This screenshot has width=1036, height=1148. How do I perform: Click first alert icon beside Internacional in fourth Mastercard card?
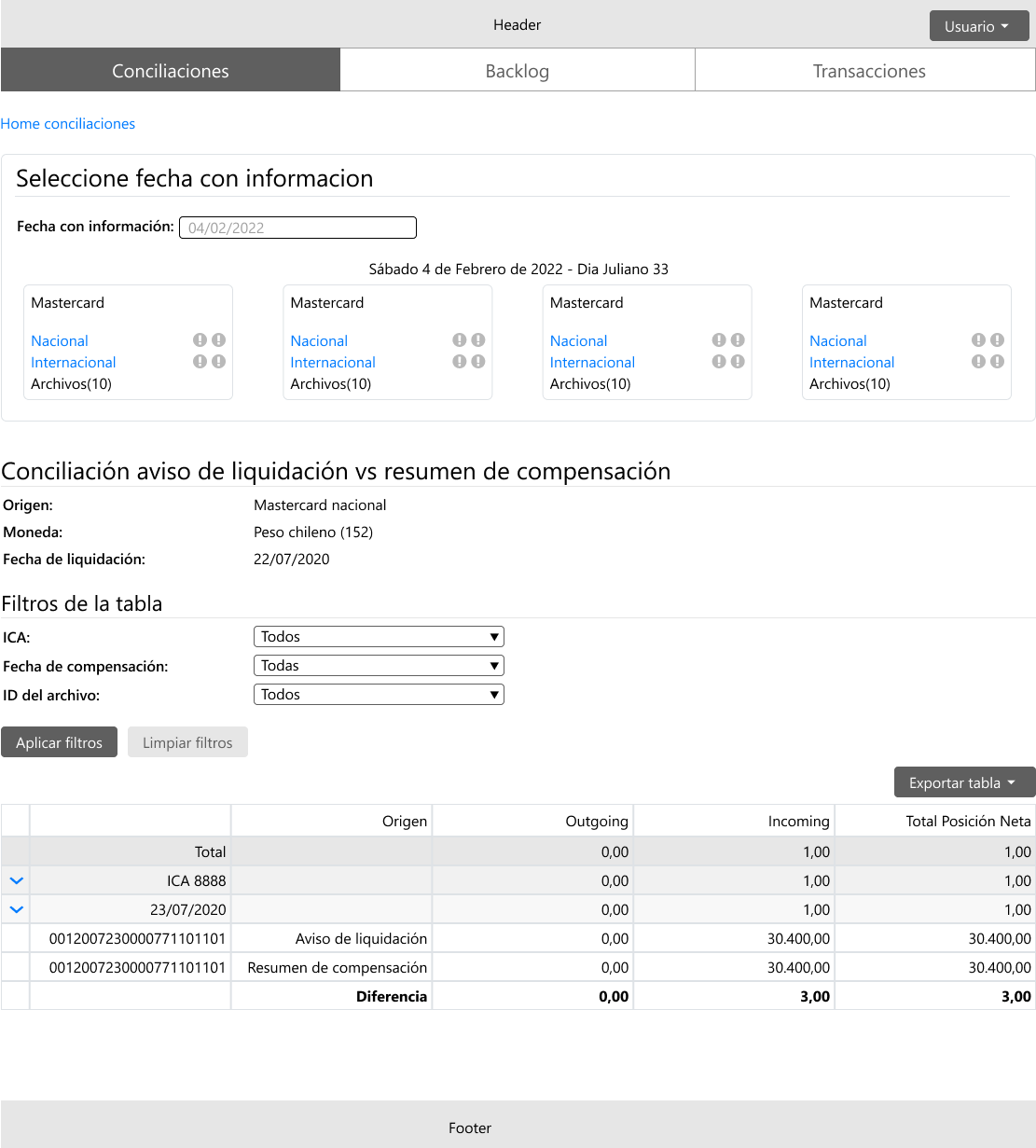coord(978,362)
